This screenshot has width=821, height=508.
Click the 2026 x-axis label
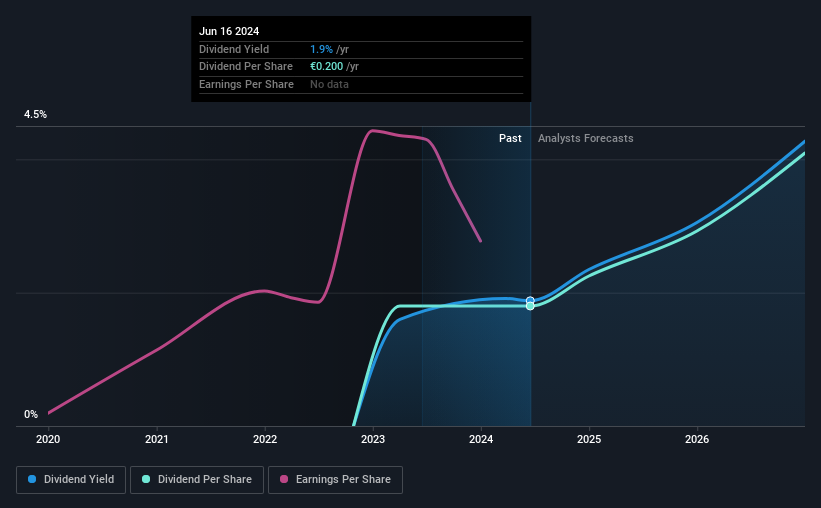click(697, 439)
